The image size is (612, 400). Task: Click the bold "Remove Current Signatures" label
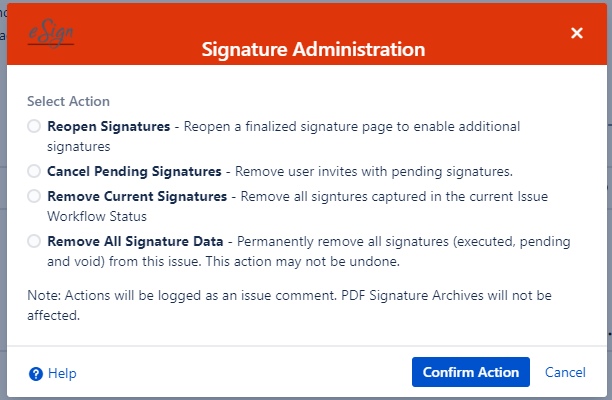(137, 197)
